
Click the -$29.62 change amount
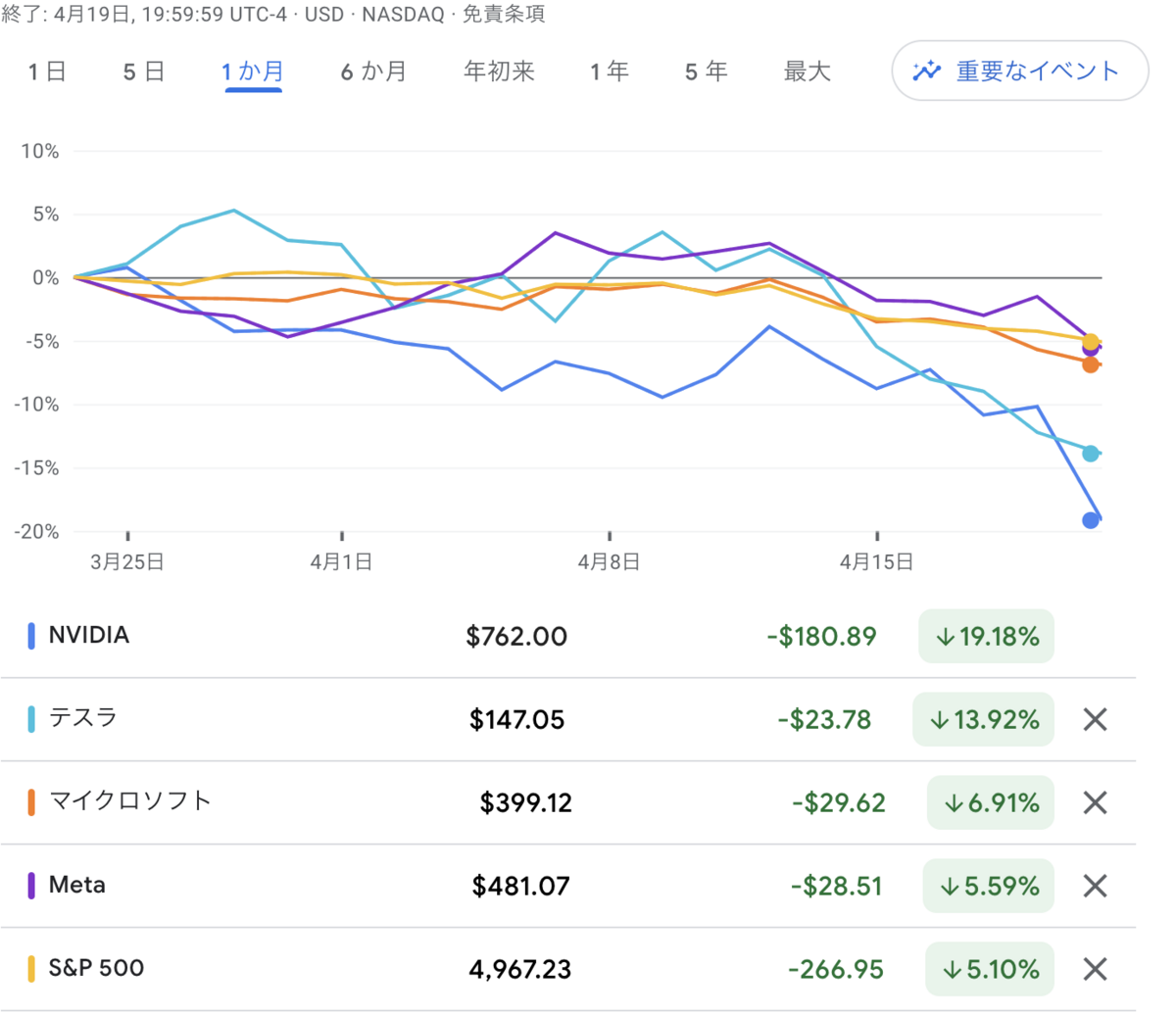click(x=839, y=803)
